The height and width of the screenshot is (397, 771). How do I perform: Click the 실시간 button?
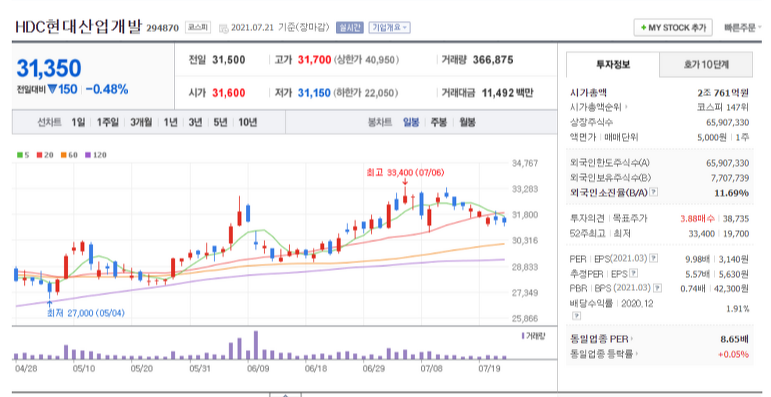coord(350,28)
